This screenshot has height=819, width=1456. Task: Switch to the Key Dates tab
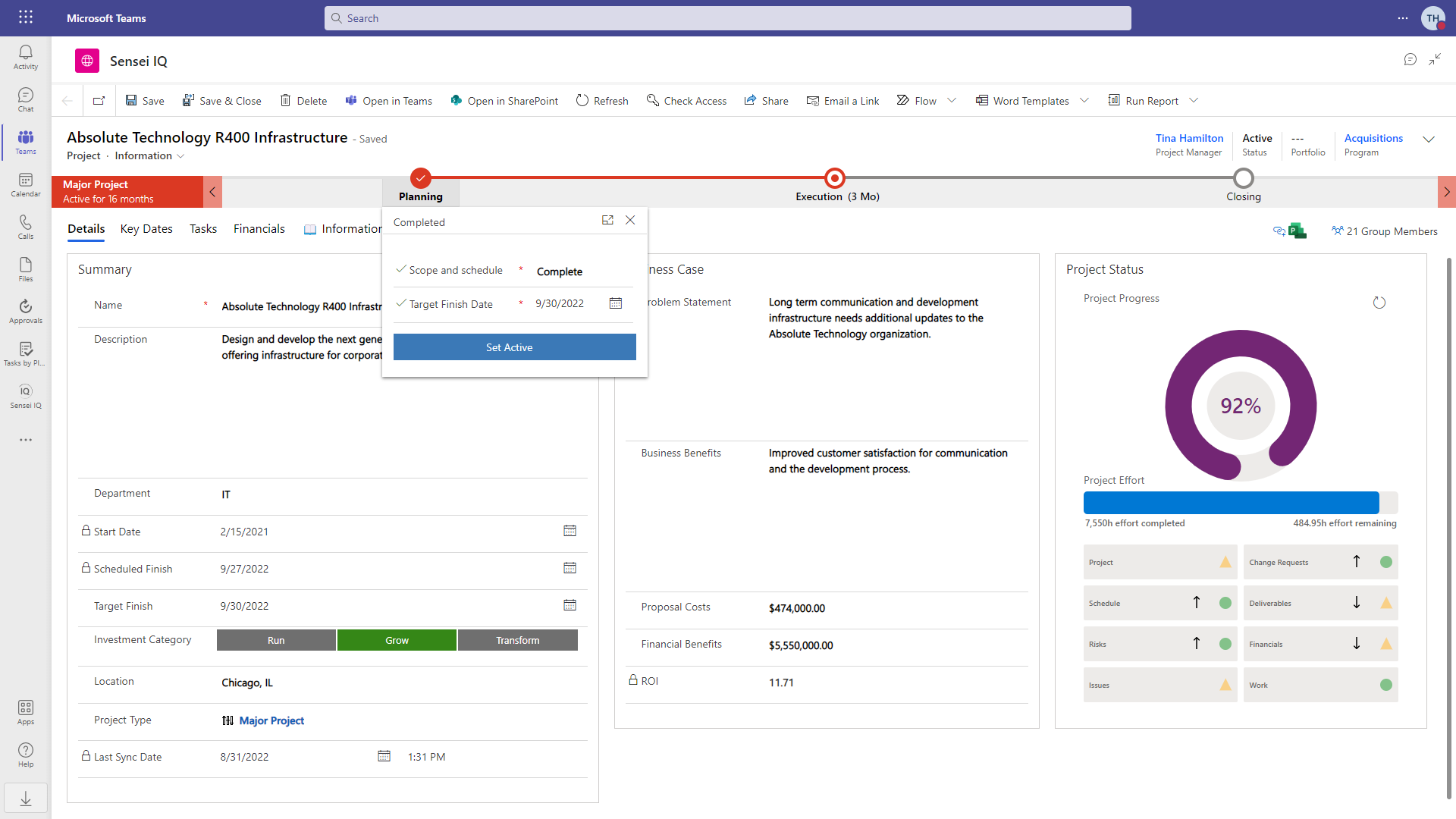(x=146, y=229)
